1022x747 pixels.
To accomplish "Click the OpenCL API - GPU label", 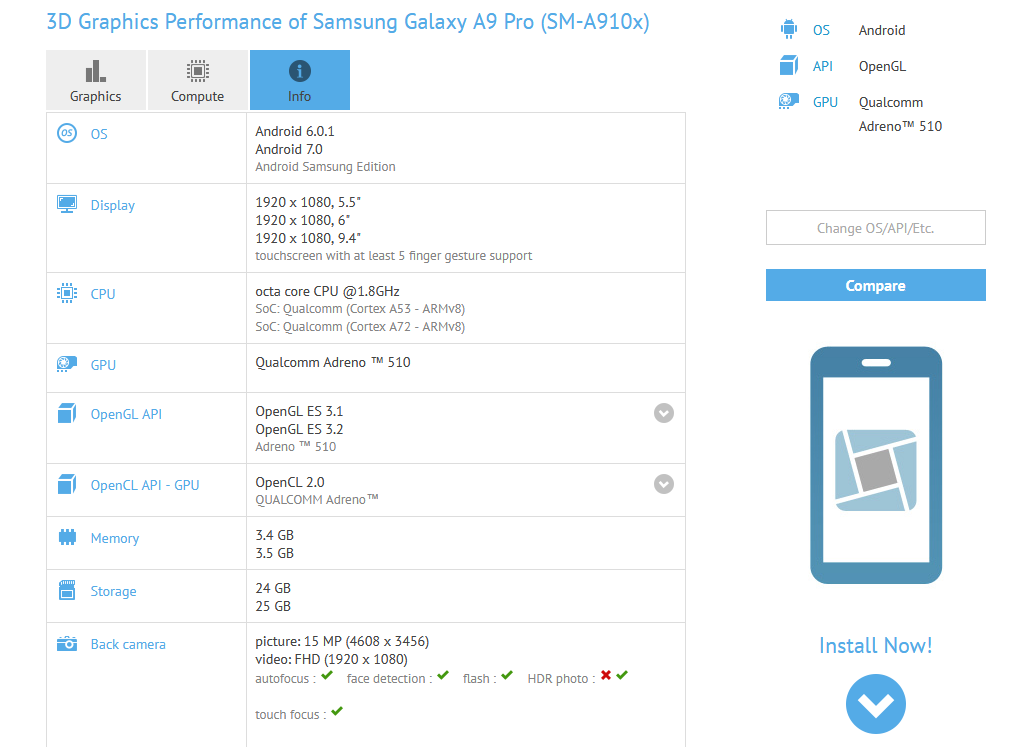I will [145, 486].
